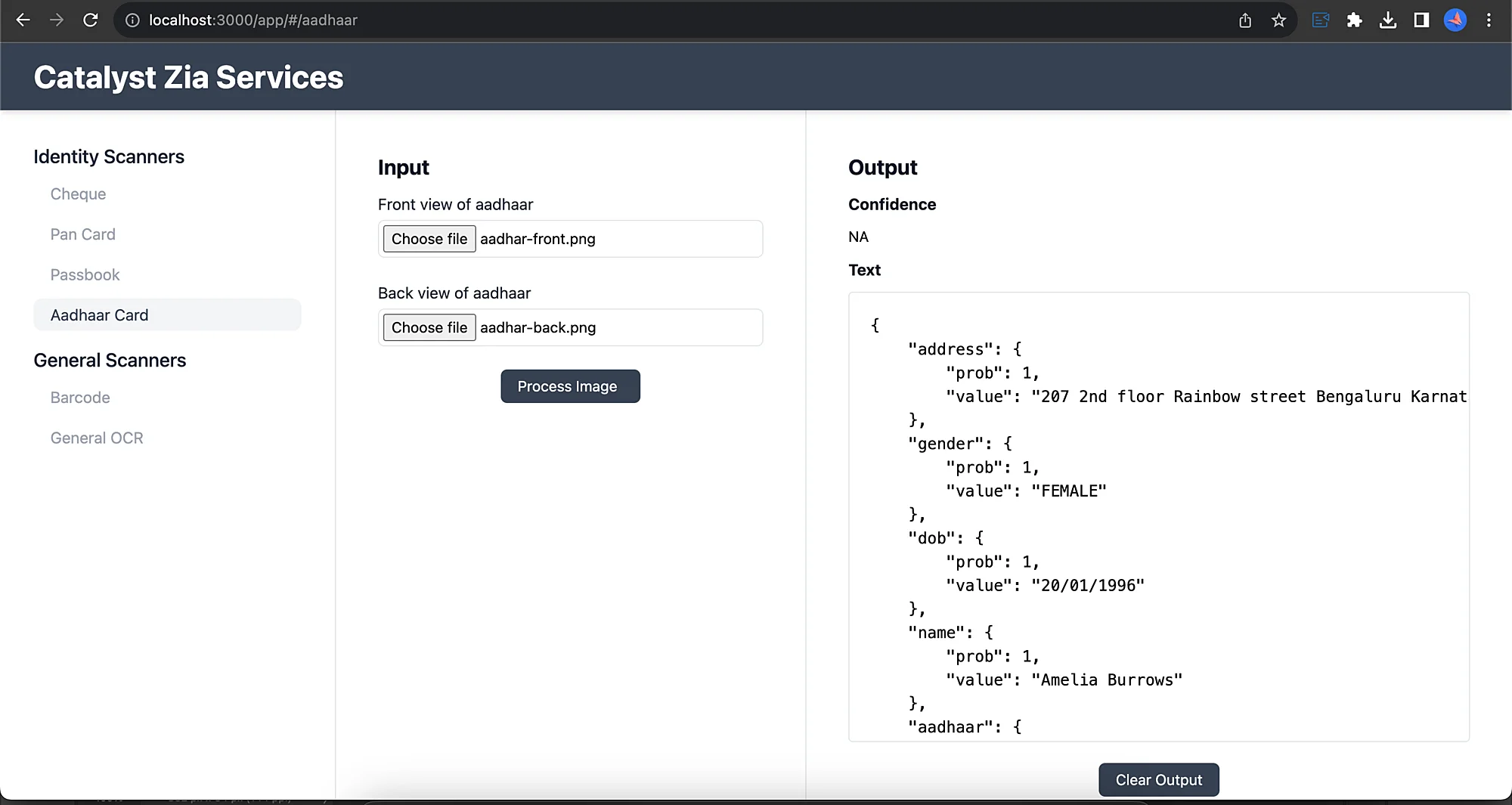Share this page from the address bar
Screen dimensions: 1512x805
tap(1245, 20)
